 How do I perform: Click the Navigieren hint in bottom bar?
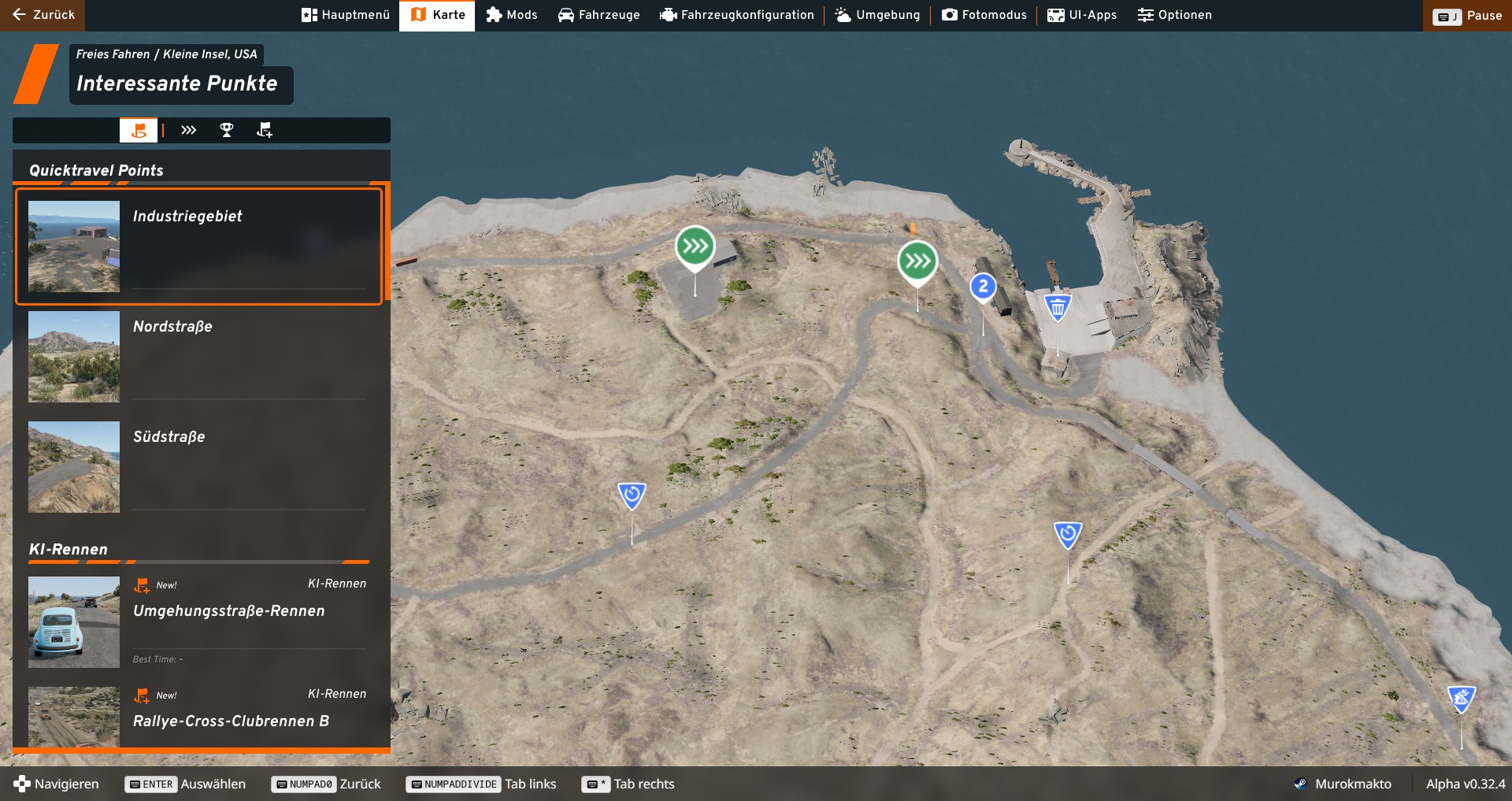coord(57,784)
